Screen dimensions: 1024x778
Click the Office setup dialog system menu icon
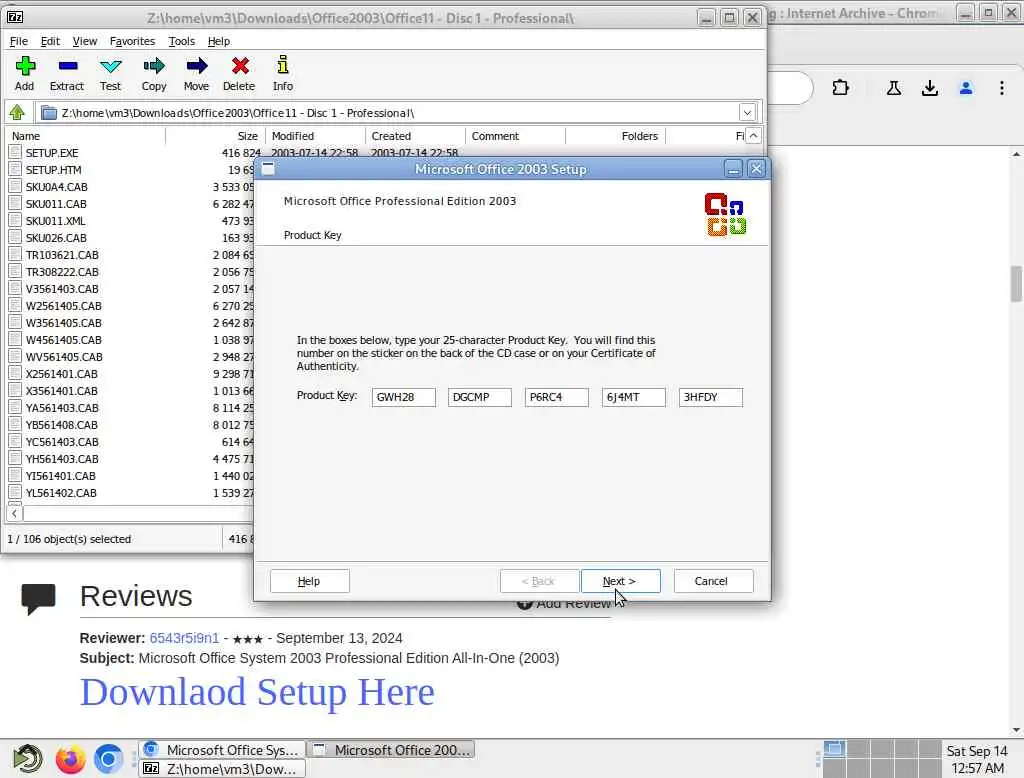[x=268, y=169]
